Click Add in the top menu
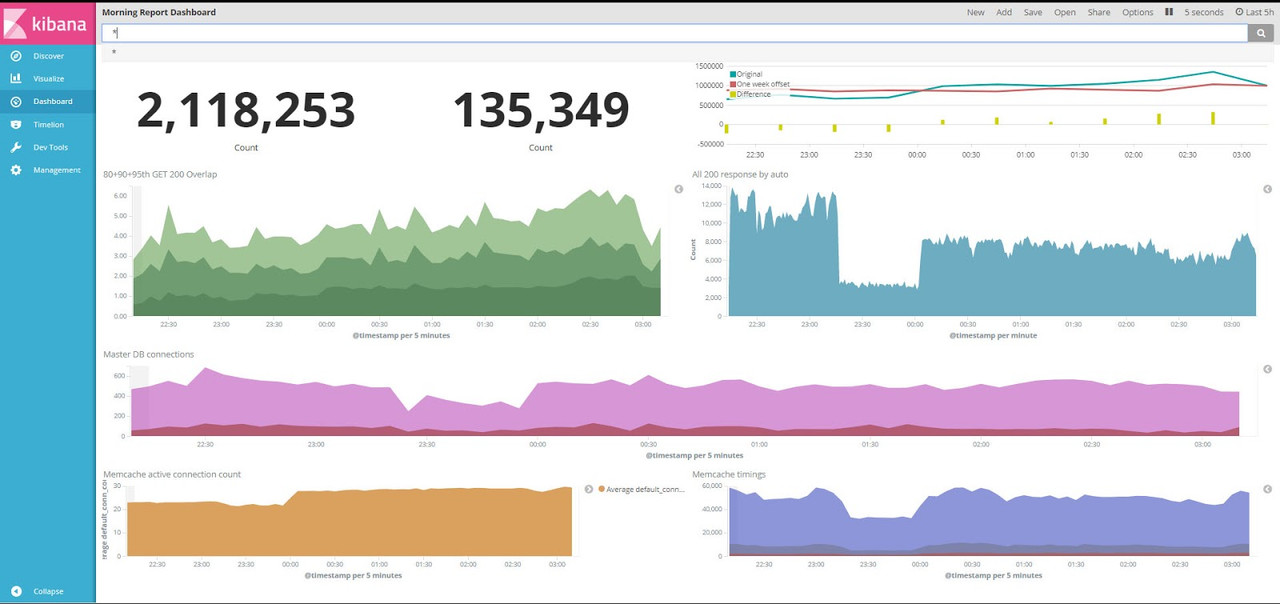1280x604 pixels. 1004,13
